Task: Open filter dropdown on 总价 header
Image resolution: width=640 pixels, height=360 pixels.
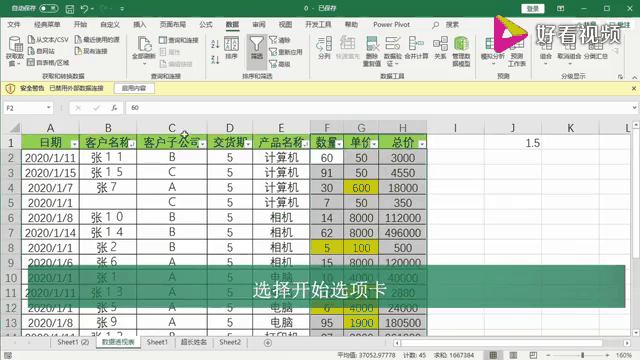Action: tap(422, 144)
